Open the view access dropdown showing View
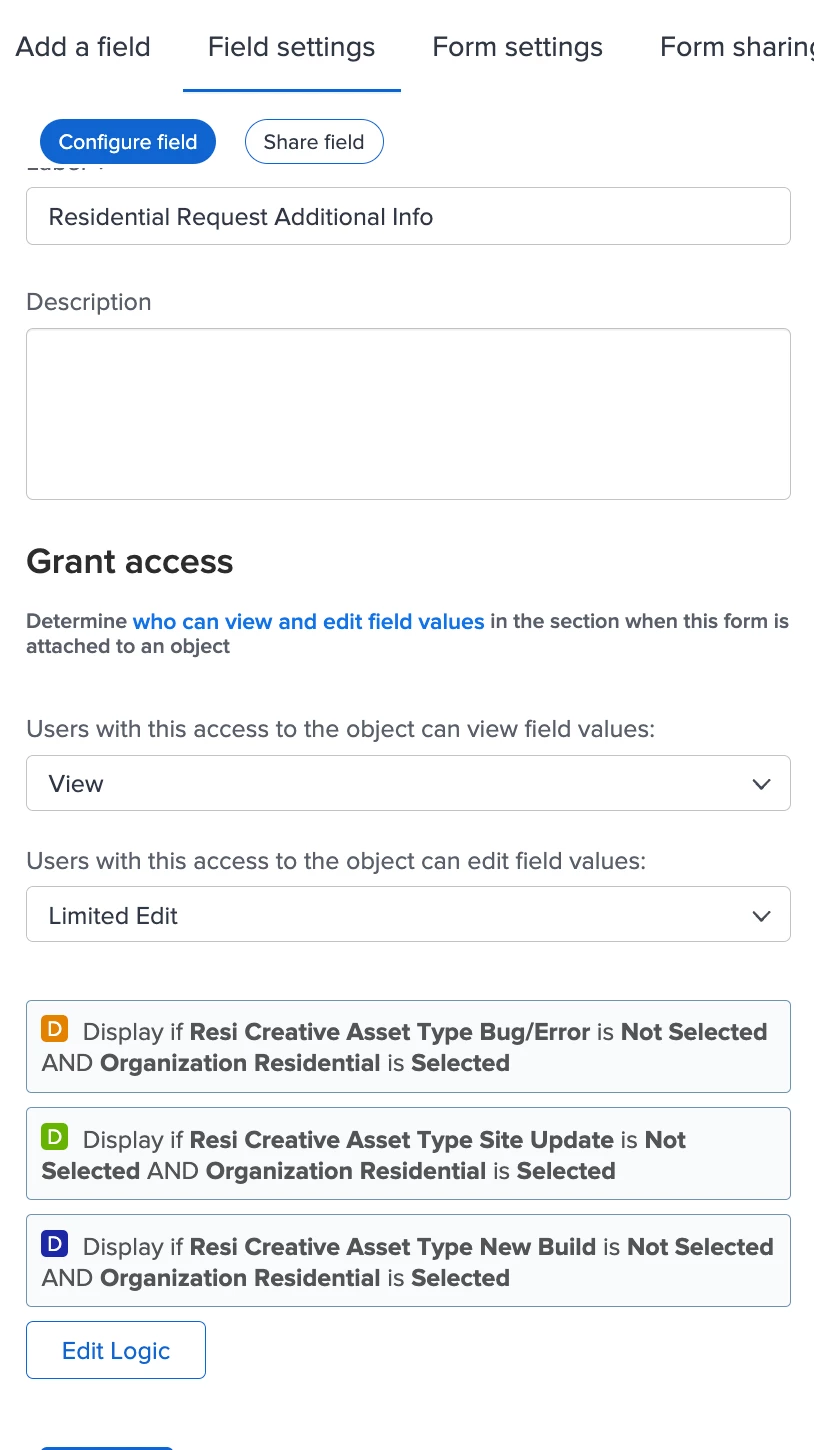Viewport: 814px width, 1450px height. [x=407, y=783]
